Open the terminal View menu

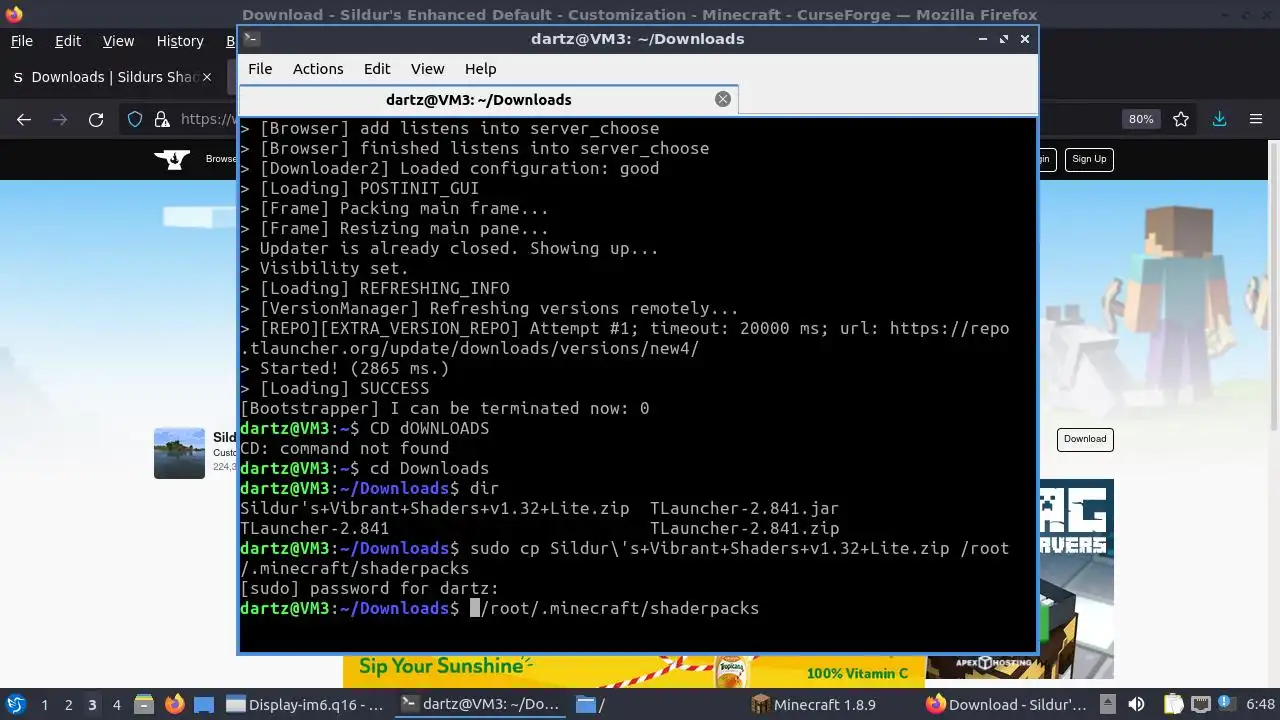[427, 69]
